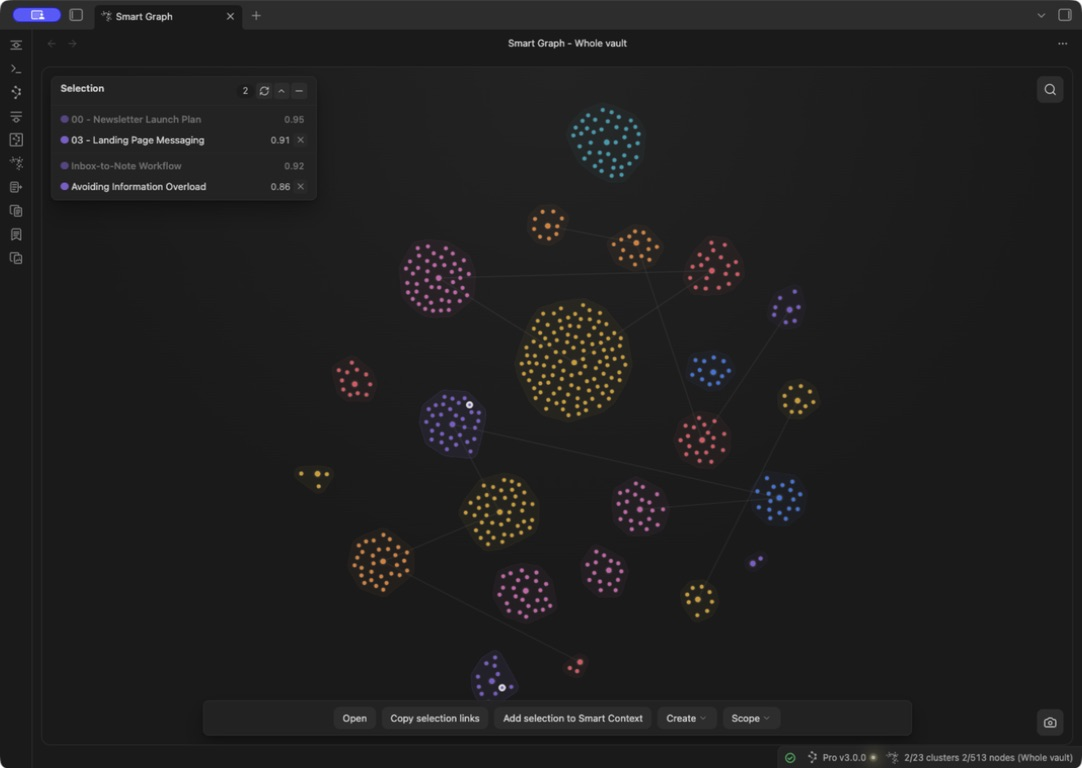This screenshot has height=768, width=1082.
Task: Click the graph search magnifier button
Action: [1050, 90]
